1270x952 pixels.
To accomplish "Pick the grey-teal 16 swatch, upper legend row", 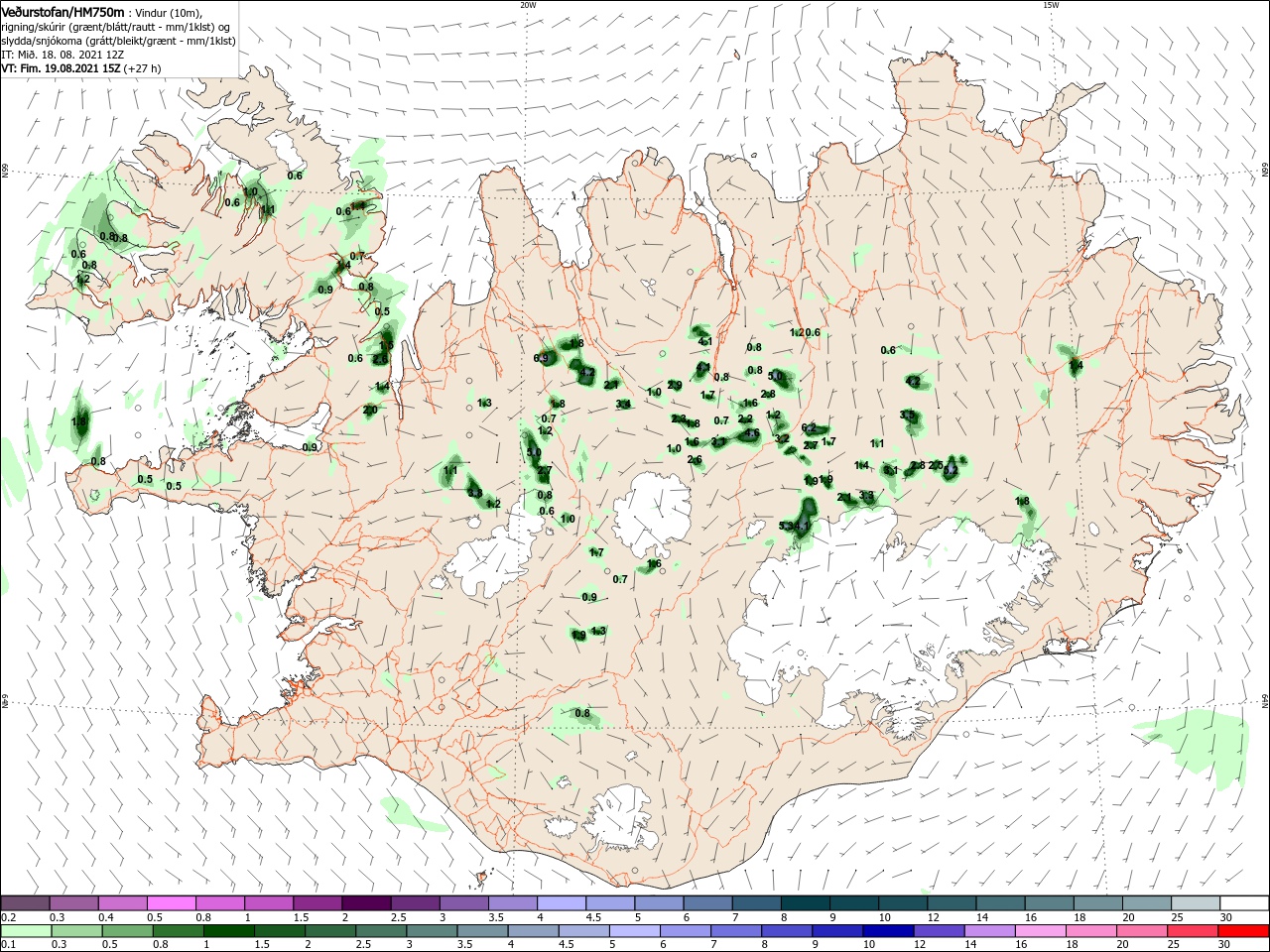I will (1049, 903).
